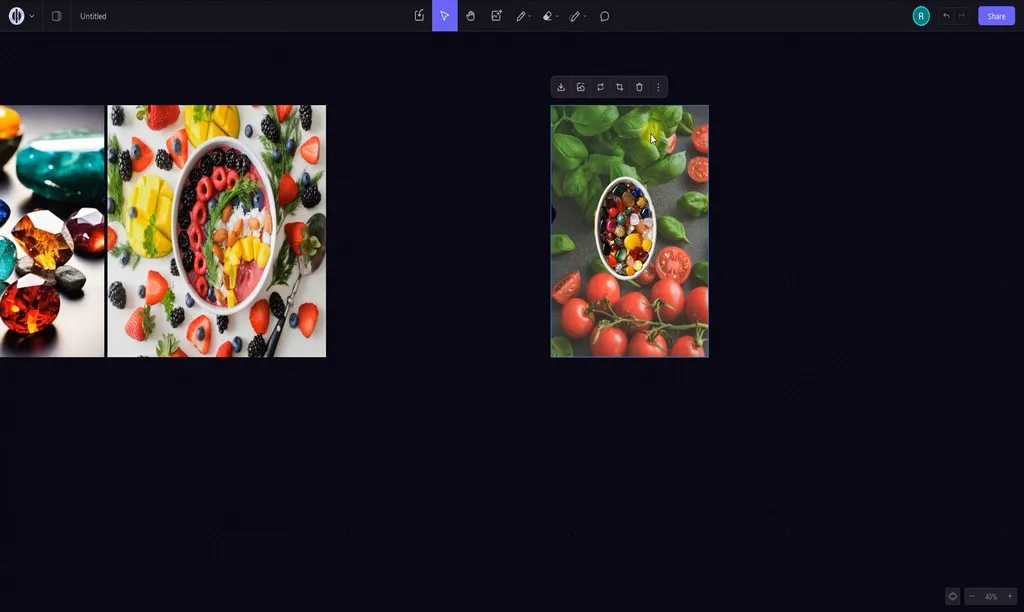Open image variation options in floating toolbar
The width and height of the screenshot is (1024, 612).
click(x=581, y=87)
